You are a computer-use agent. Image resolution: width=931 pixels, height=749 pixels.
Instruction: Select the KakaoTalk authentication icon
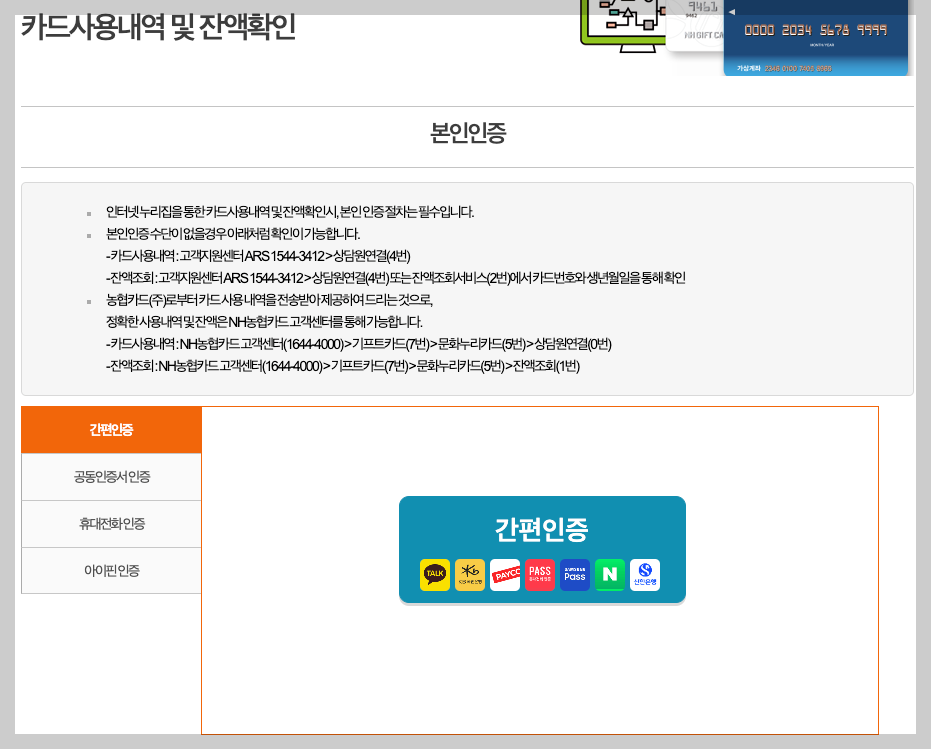tap(433, 575)
